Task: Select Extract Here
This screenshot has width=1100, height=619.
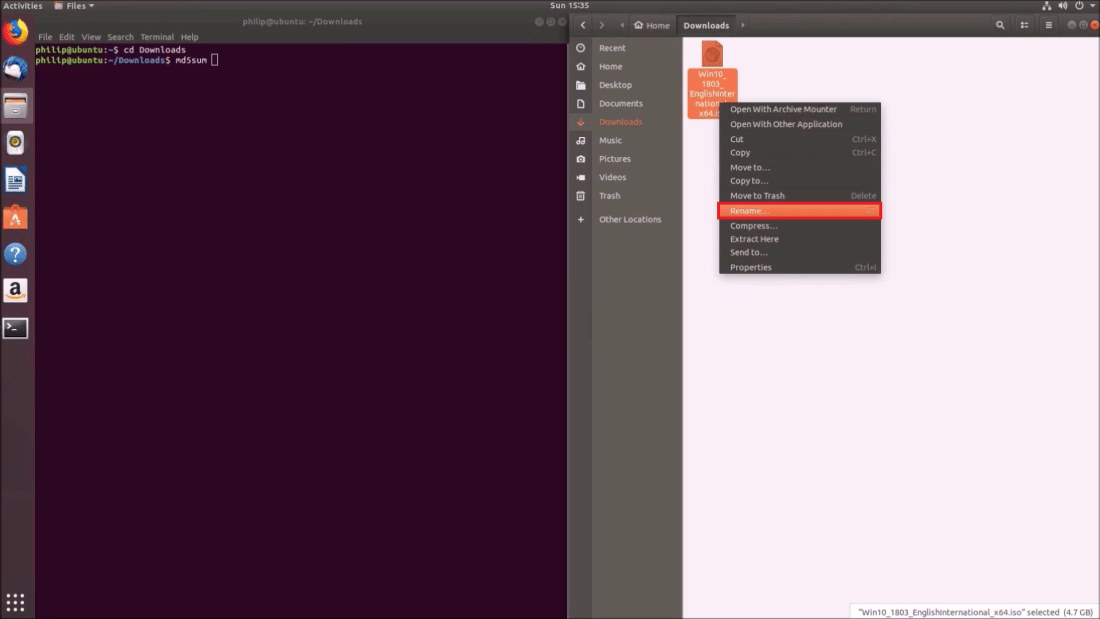Action: click(x=800, y=239)
